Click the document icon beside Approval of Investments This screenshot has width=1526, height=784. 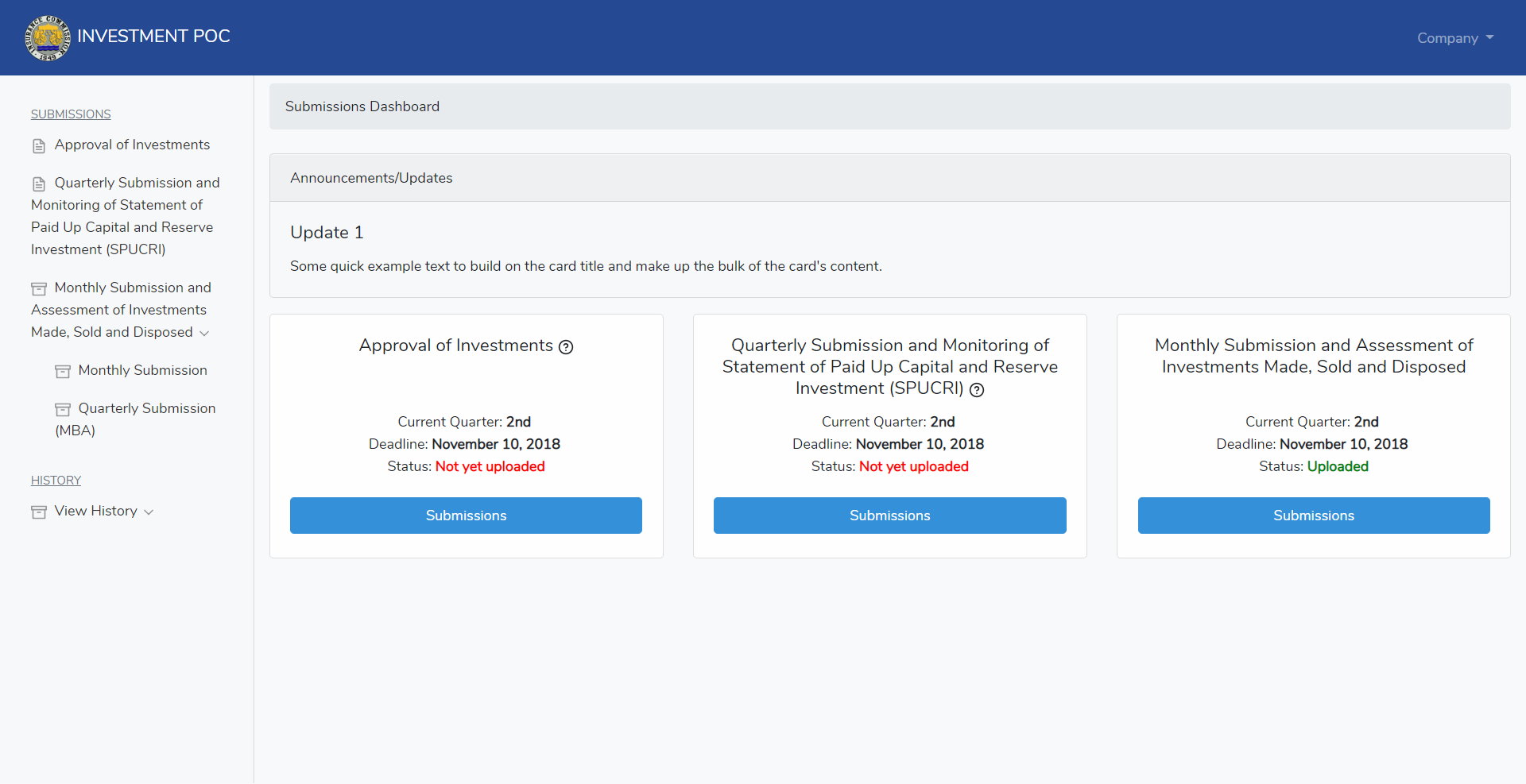39,146
